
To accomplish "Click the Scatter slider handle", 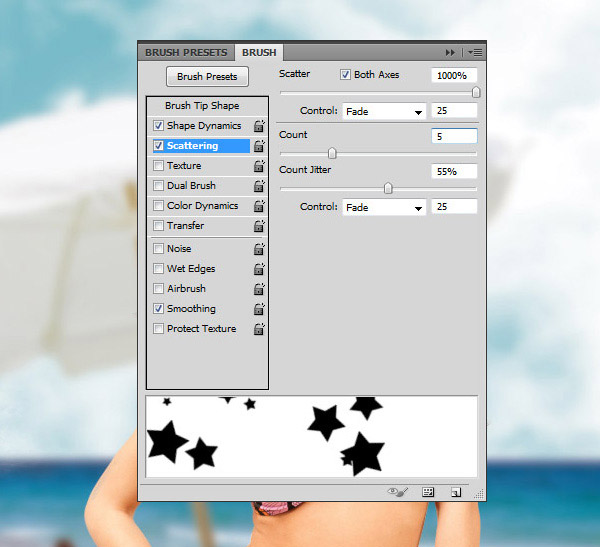I will (x=476, y=92).
